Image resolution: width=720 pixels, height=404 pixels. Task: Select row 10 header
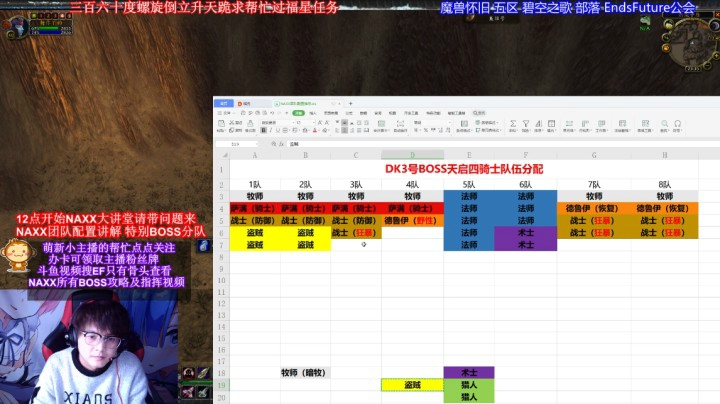(221, 280)
